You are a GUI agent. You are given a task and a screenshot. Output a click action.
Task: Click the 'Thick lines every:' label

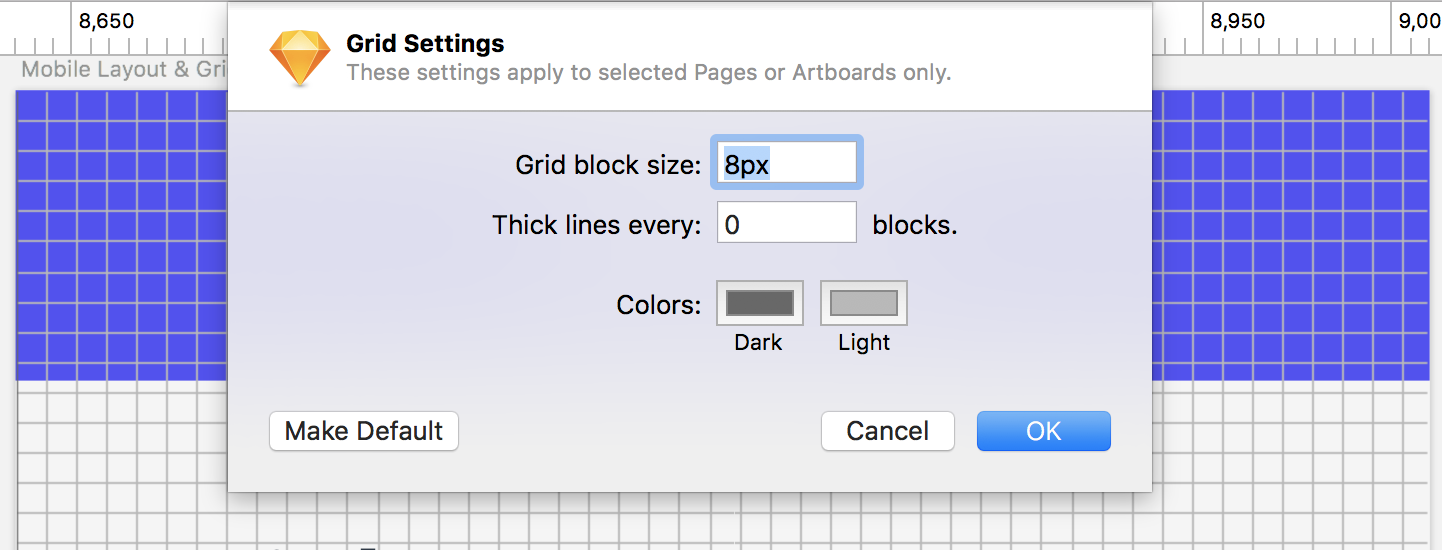(x=597, y=225)
